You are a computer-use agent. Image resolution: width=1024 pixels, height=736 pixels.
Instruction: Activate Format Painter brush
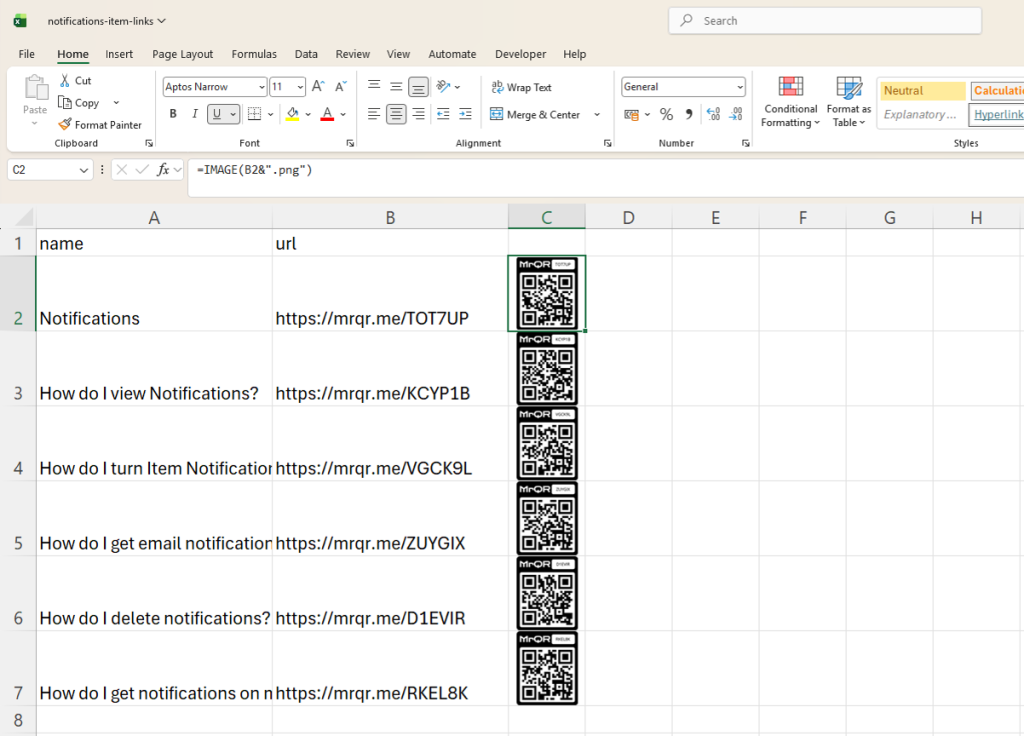(65, 124)
